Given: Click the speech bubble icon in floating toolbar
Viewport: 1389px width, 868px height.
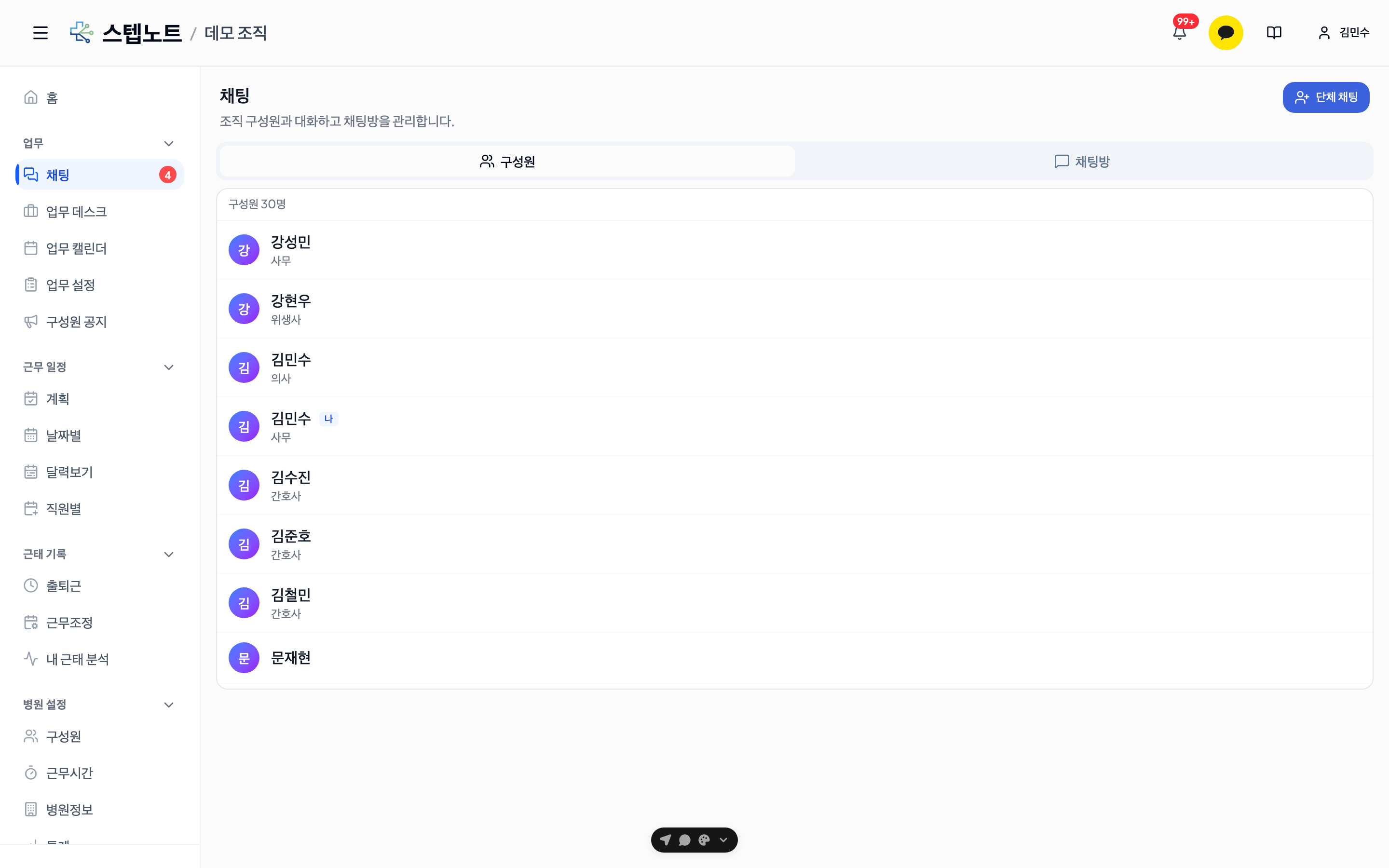Looking at the screenshot, I should (x=685, y=840).
